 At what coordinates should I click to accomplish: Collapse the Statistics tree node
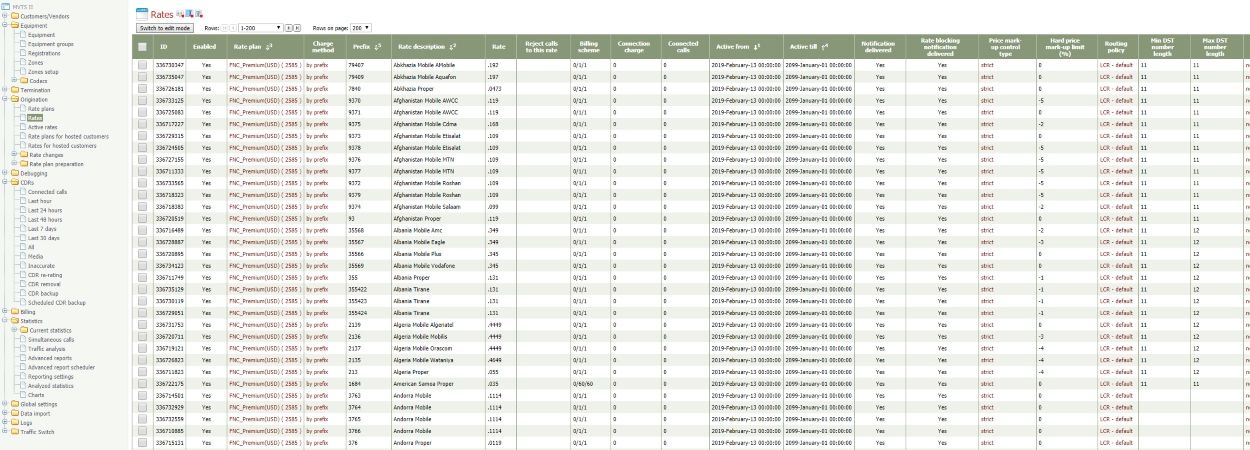tap(5, 321)
